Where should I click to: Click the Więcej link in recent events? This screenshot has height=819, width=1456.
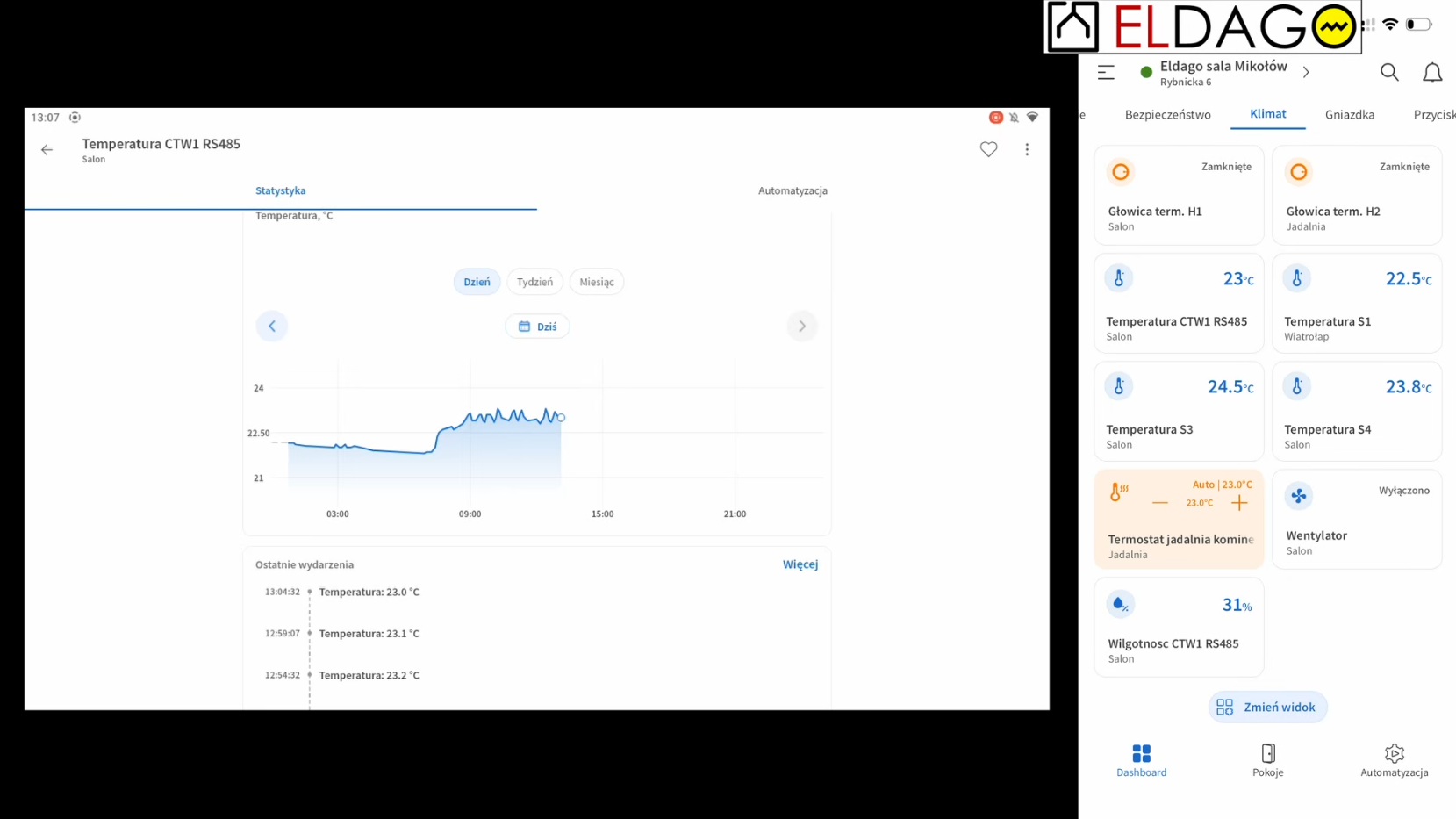pyautogui.click(x=800, y=564)
